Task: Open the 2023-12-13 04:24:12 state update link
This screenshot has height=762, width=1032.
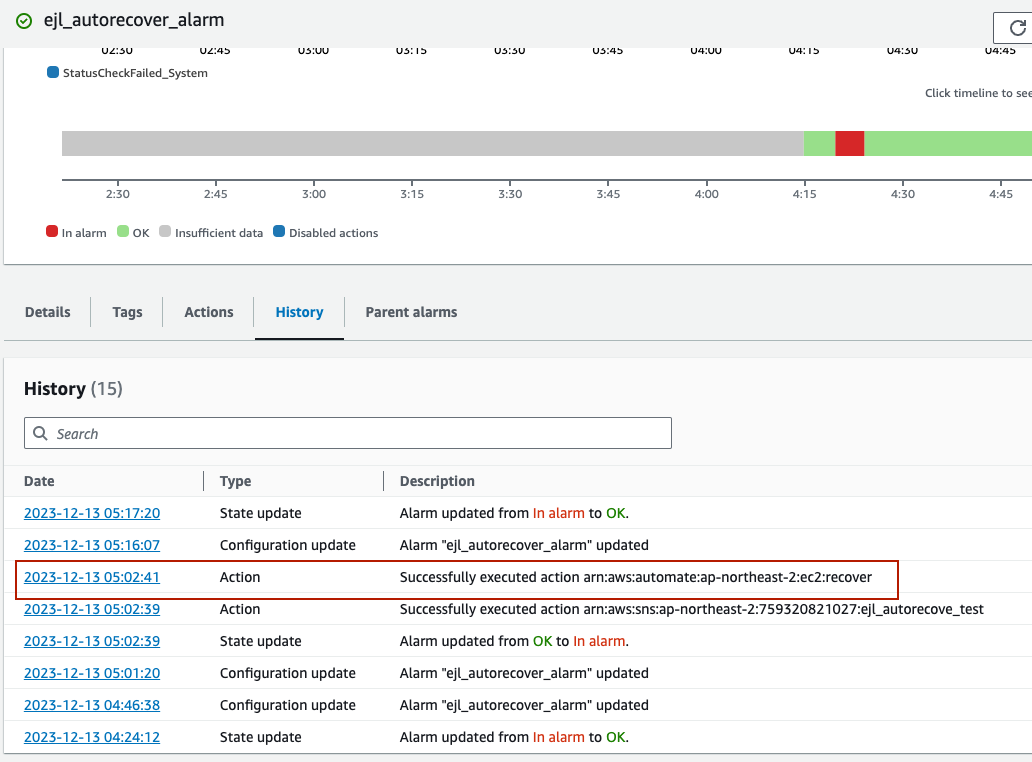Action: coord(92,737)
